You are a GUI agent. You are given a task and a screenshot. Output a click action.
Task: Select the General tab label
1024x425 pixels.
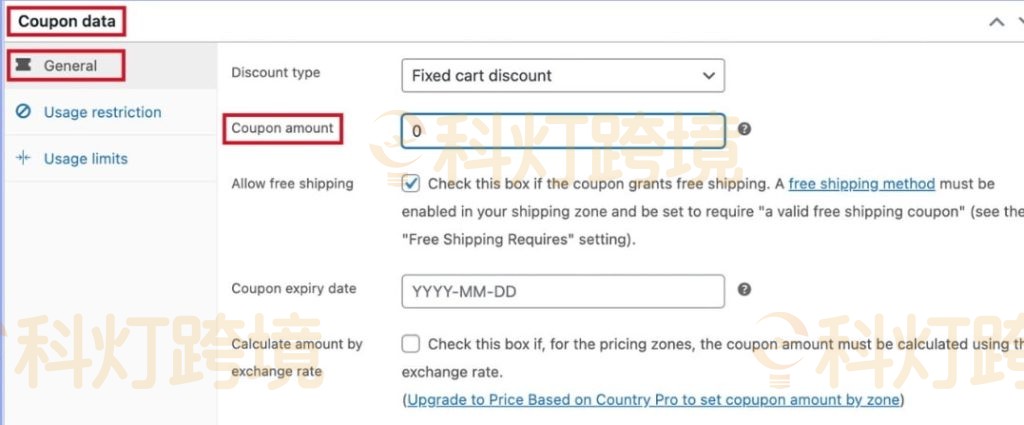point(70,66)
